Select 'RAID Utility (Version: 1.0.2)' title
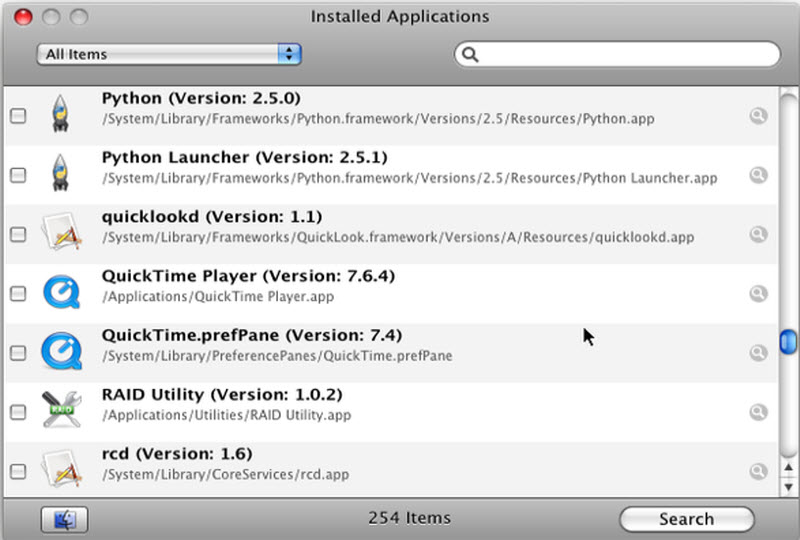 pos(222,394)
